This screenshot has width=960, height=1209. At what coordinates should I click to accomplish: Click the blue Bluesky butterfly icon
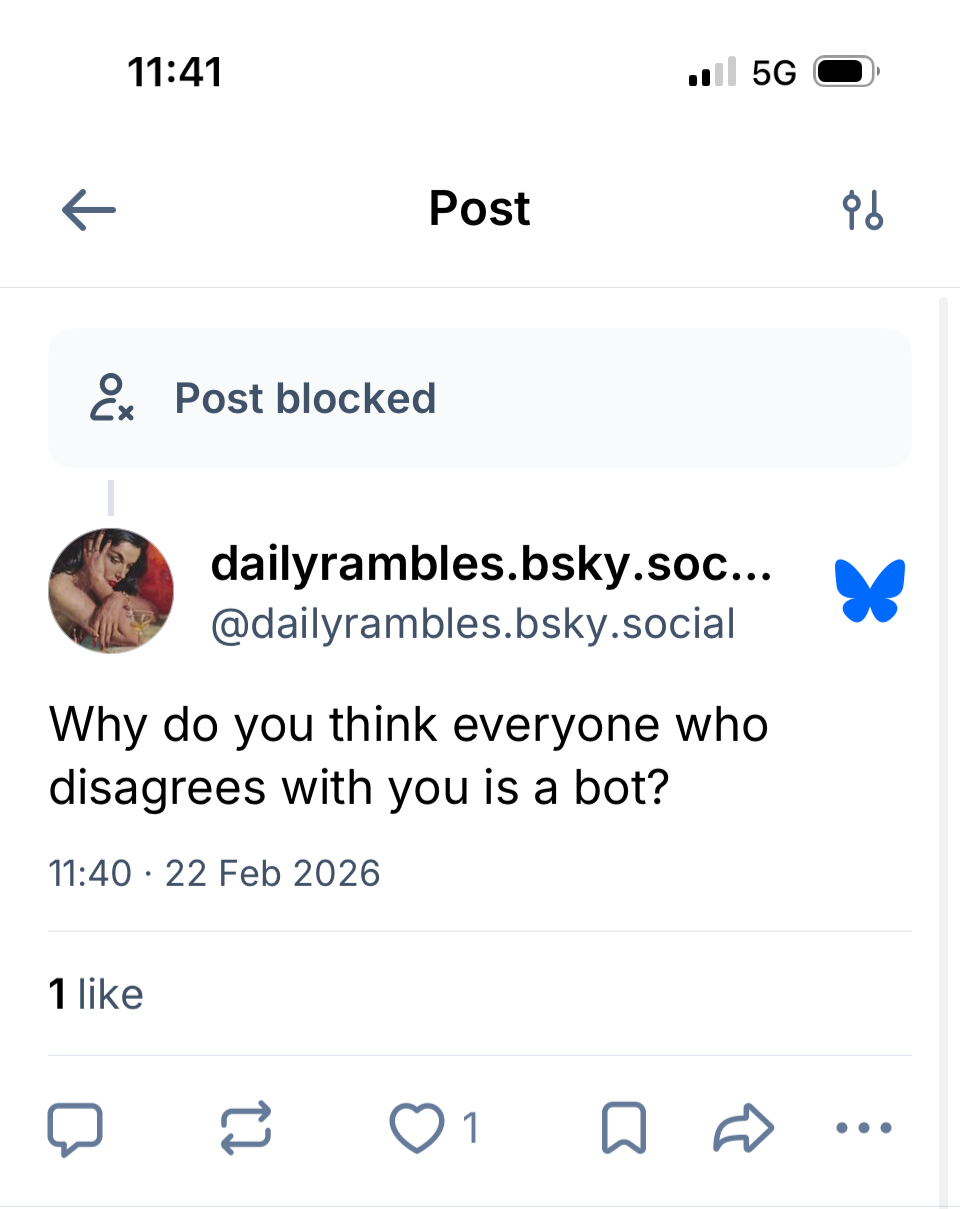pyautogui.click(x=869, y=590)
